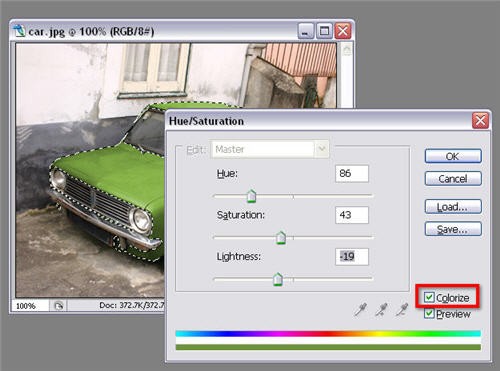
Task: Click the rainbow hue spectrum bar
Action: [x=328, y=333]
